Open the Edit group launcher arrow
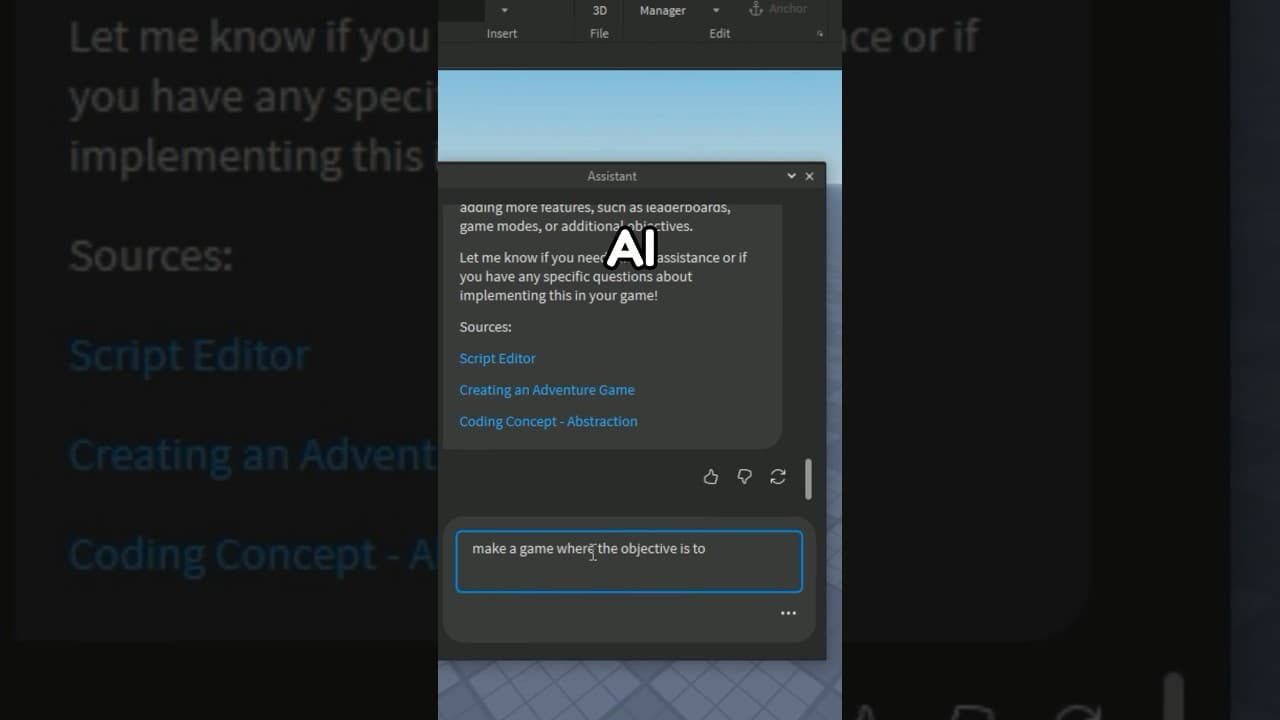Screen dimensions: 1280x720 (820, 34)
